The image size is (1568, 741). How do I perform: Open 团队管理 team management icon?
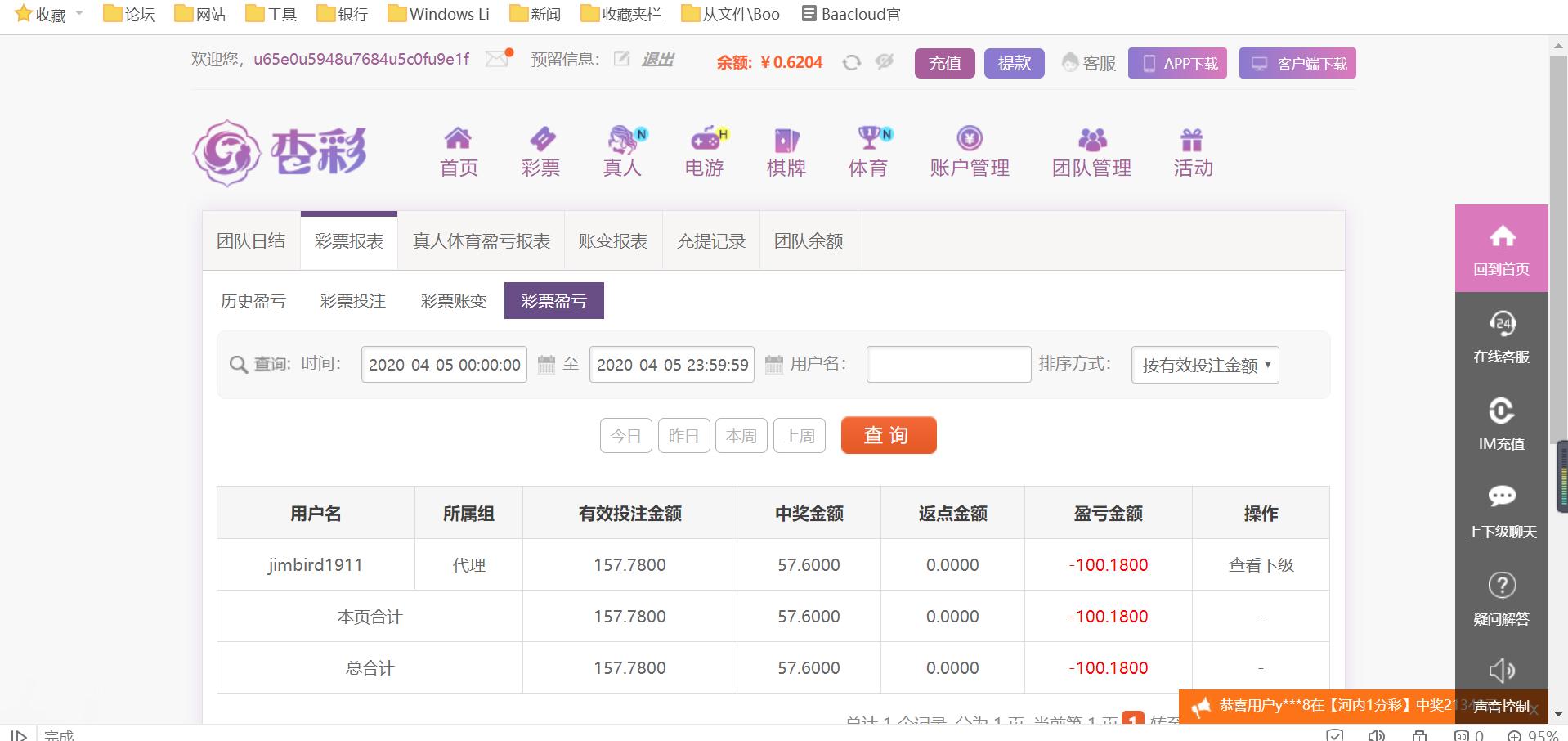[x=1092, y=139]
